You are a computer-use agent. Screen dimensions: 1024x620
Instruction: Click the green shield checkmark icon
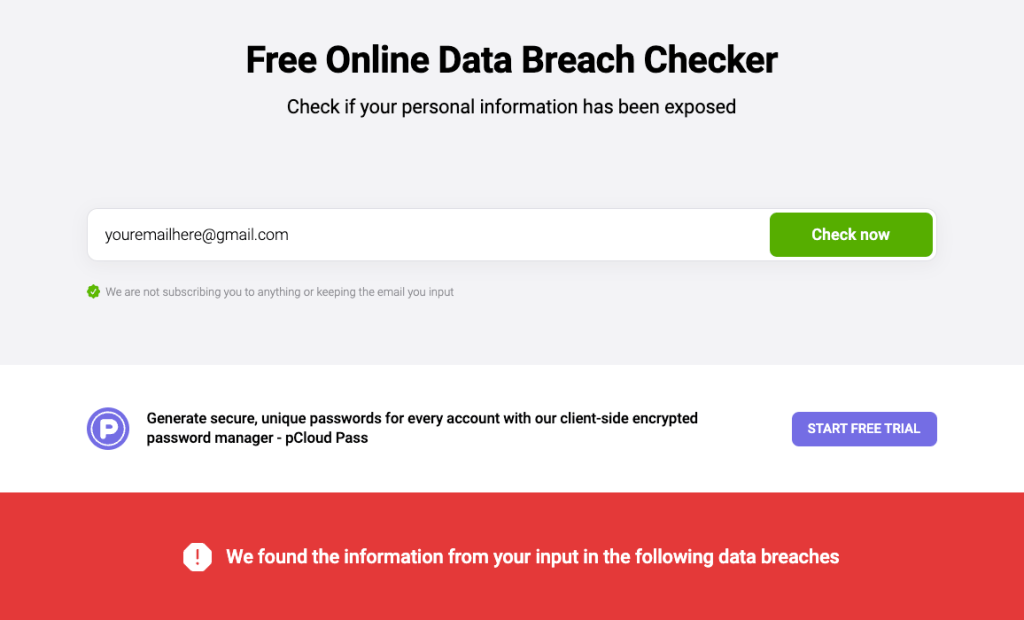click(x=93, y=292)
